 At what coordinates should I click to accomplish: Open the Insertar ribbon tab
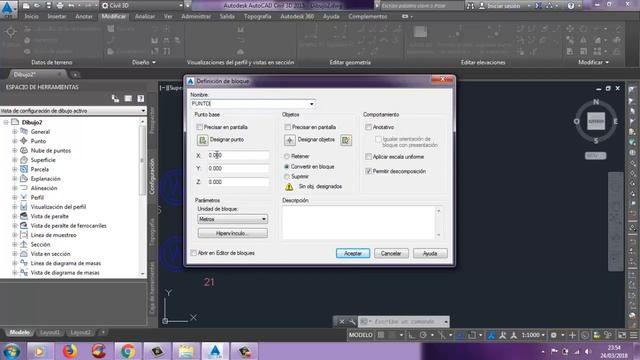(57, 16)
